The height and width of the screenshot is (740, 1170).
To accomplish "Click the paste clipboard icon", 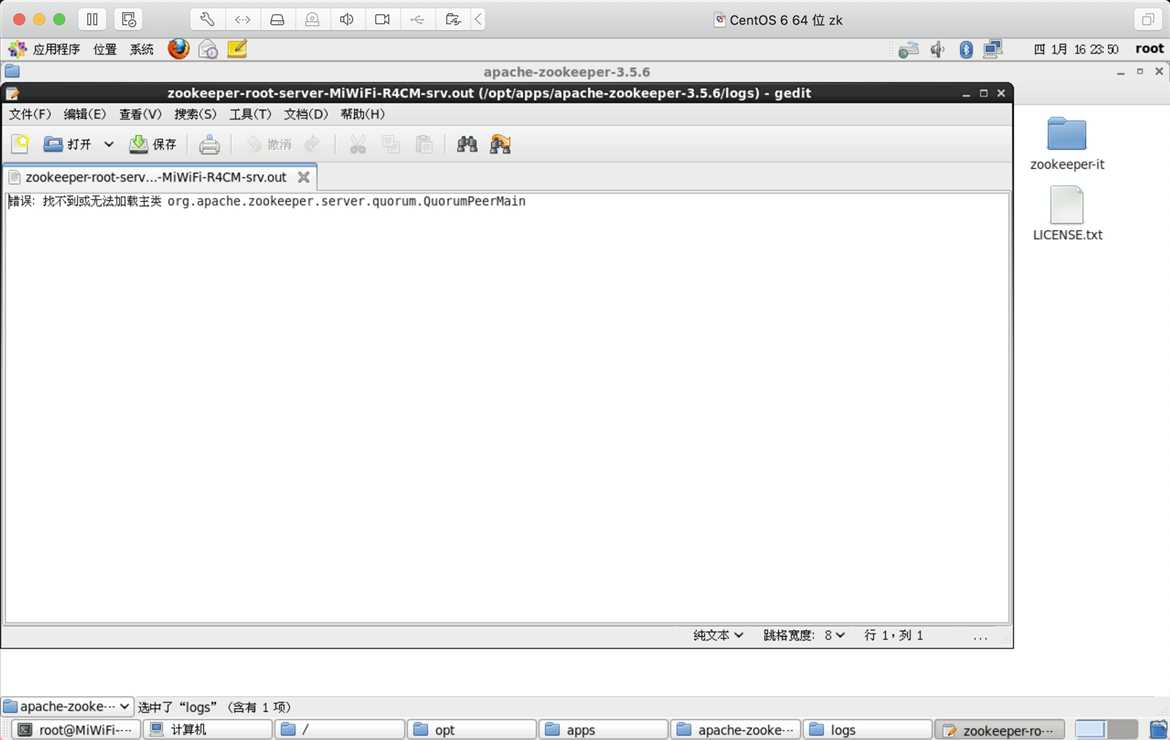I will pyautogui.click(x=424, y=144).
